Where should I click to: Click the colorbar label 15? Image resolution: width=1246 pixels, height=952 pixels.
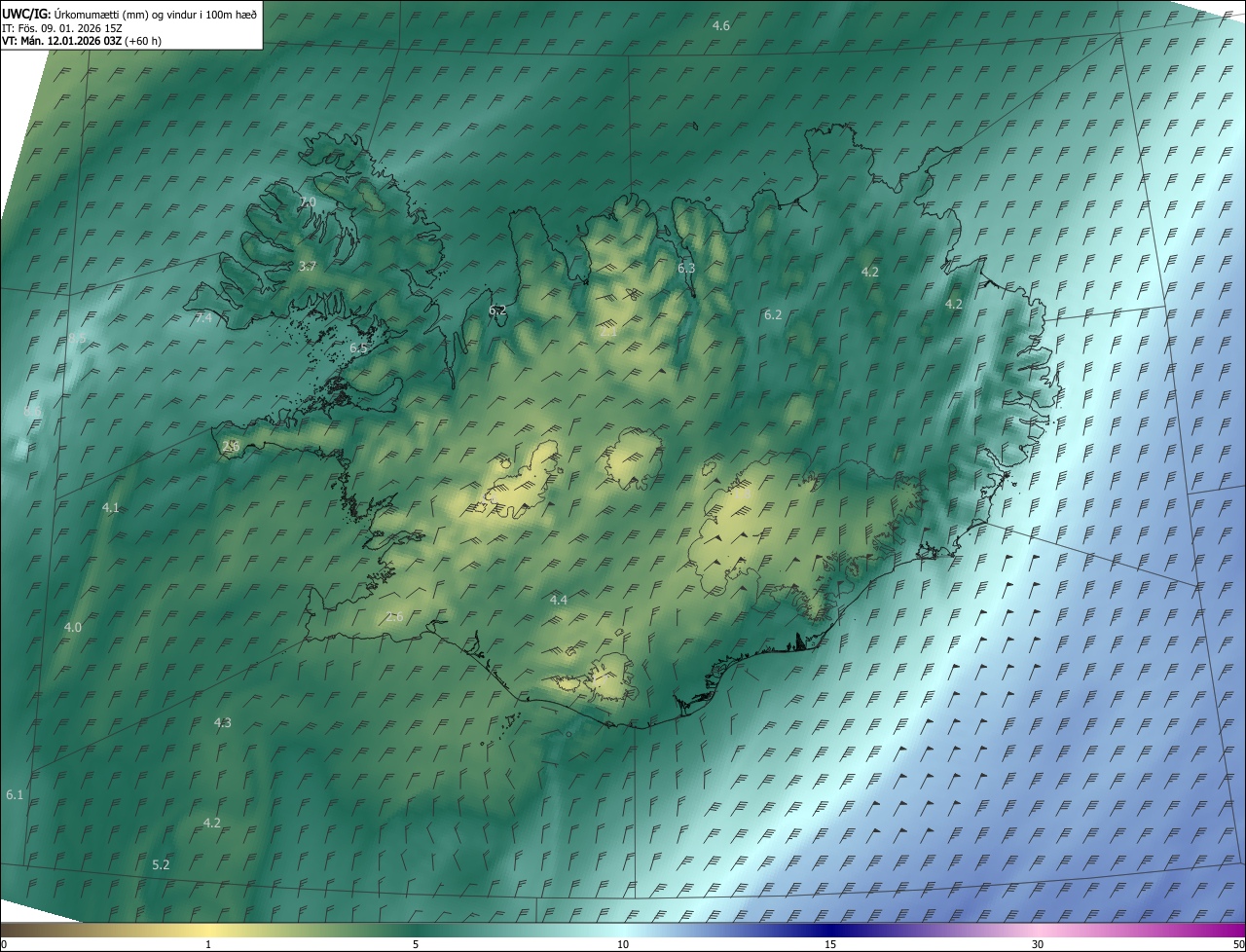coord(830,944)
